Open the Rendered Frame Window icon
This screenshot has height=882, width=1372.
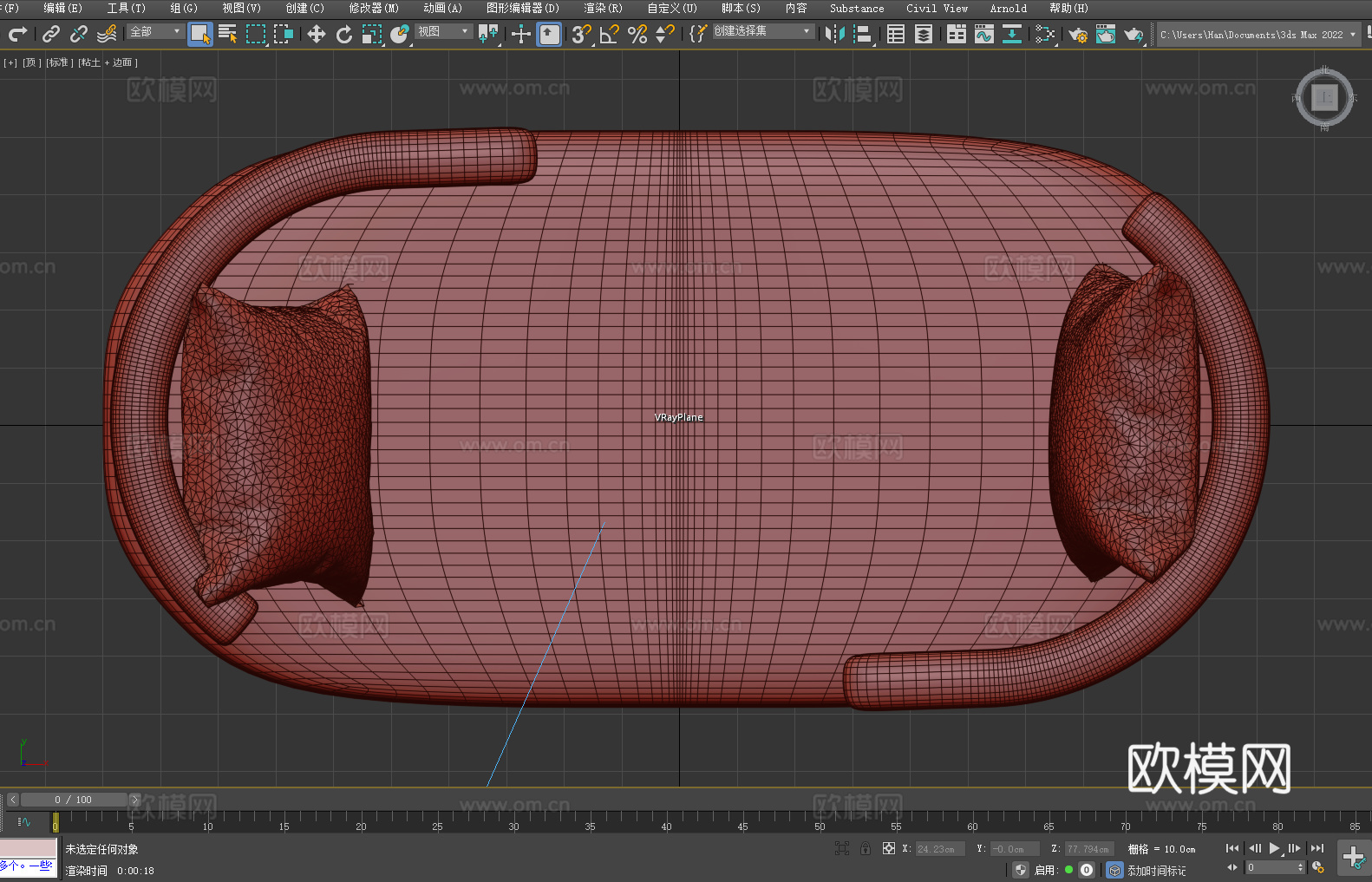tap(1105, 34)
